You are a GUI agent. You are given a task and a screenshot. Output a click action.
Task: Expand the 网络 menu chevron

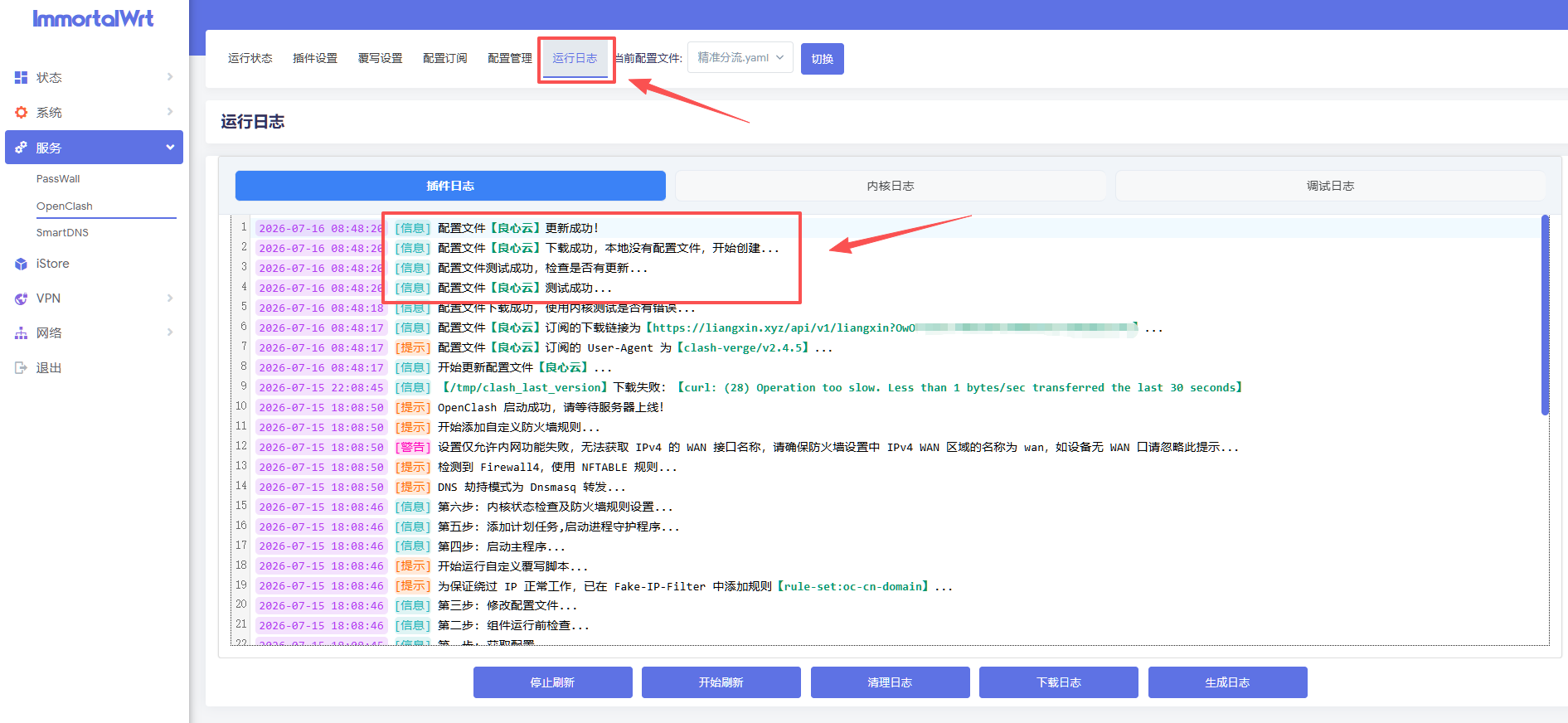(170, 333)
